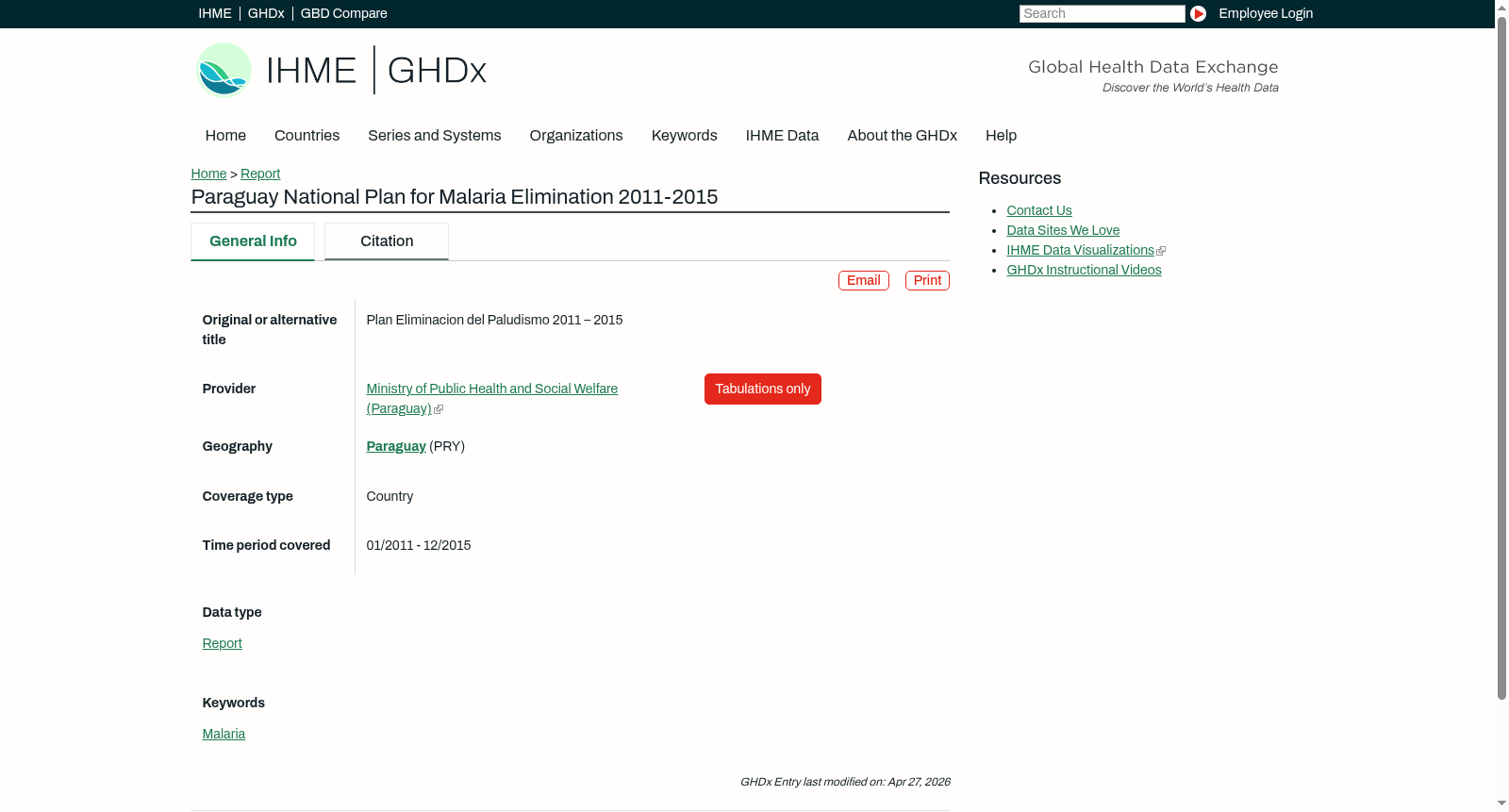1509x812 pixels.
Task: Click the "Coverage type" label
Action: coord(247,497)
